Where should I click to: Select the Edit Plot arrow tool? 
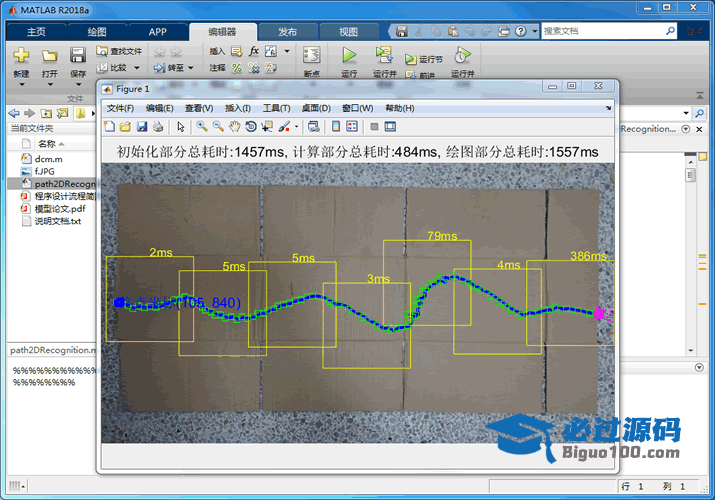pos(181,127)
